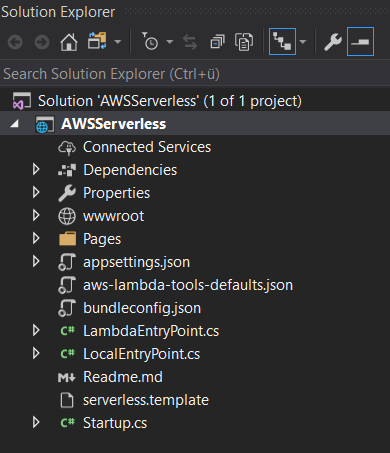
Task: Expand the appsettings.json node
Action: pos(36,262)
